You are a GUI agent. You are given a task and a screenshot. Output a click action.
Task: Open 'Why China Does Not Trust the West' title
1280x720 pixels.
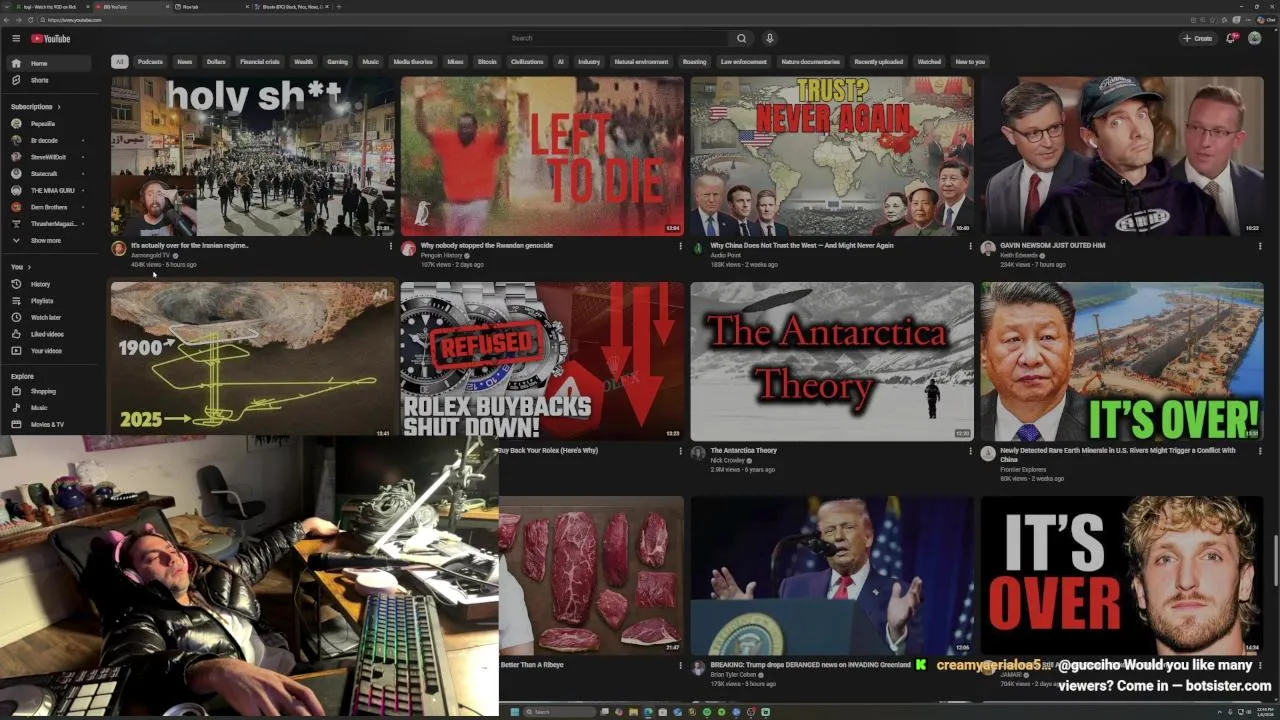pyautogui.click(x=802, y=245)
